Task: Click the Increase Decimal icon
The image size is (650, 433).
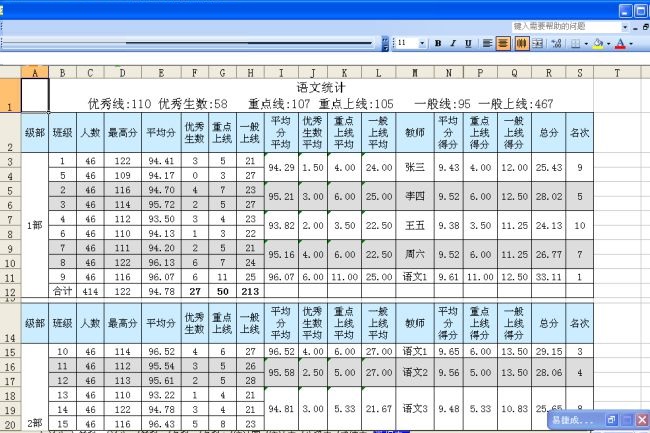Action: [x=557, y=43]
